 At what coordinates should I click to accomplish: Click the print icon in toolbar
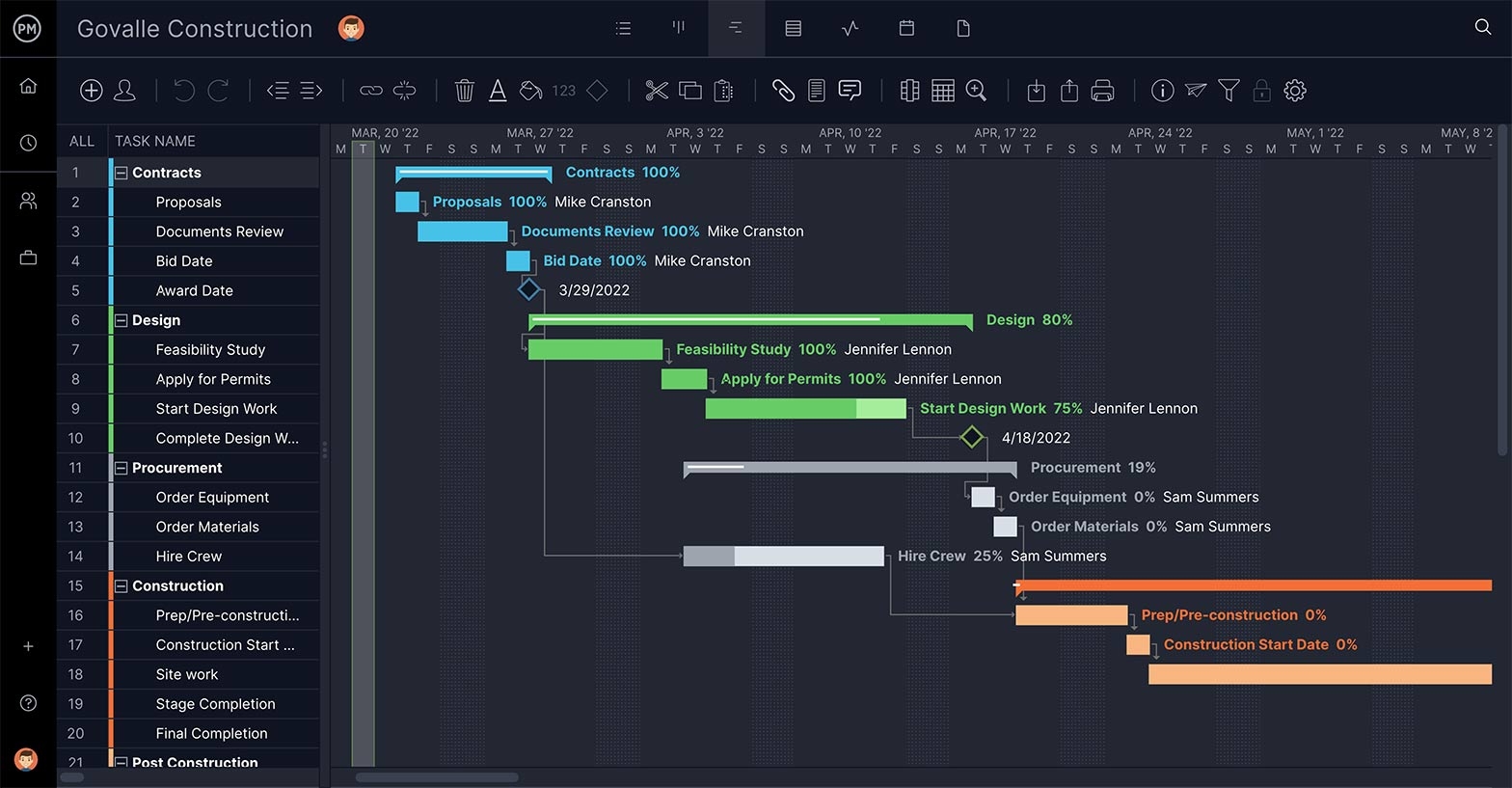[1102, 91]
